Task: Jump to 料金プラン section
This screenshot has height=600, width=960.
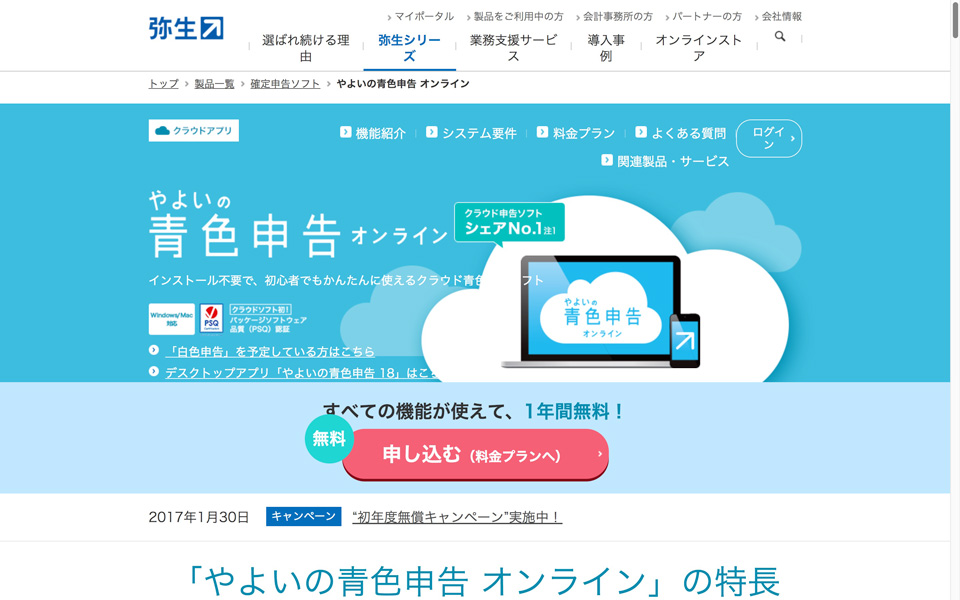Action: coord(583,133)
